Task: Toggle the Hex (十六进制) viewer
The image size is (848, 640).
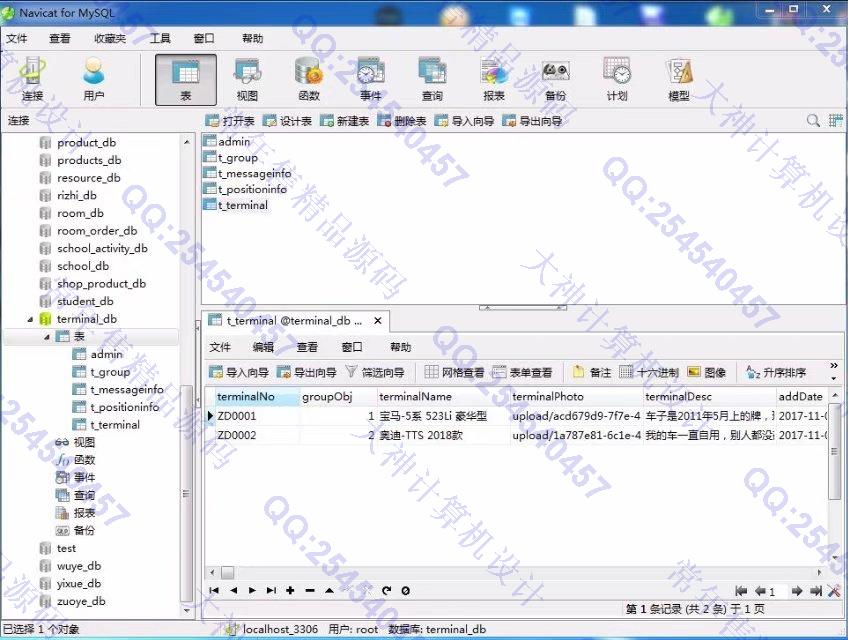Action: [x=649, y=372]
